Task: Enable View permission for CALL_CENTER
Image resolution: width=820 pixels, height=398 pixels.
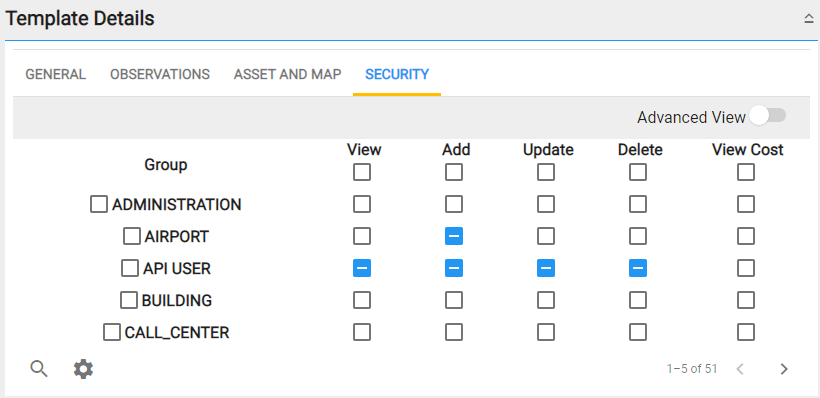Action: click(362, 332)
